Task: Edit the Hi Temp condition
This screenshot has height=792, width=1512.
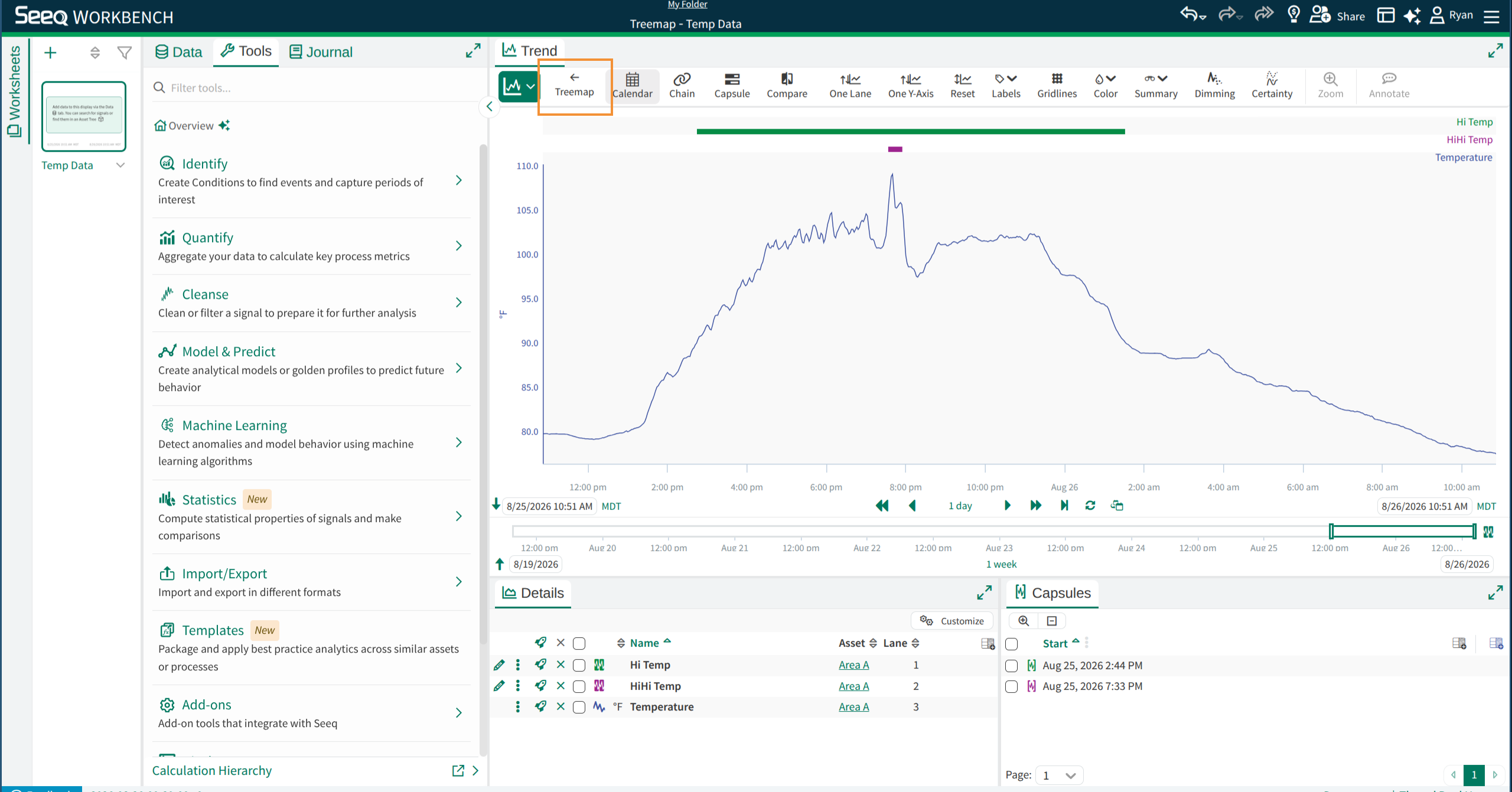Action: (499, 665)
